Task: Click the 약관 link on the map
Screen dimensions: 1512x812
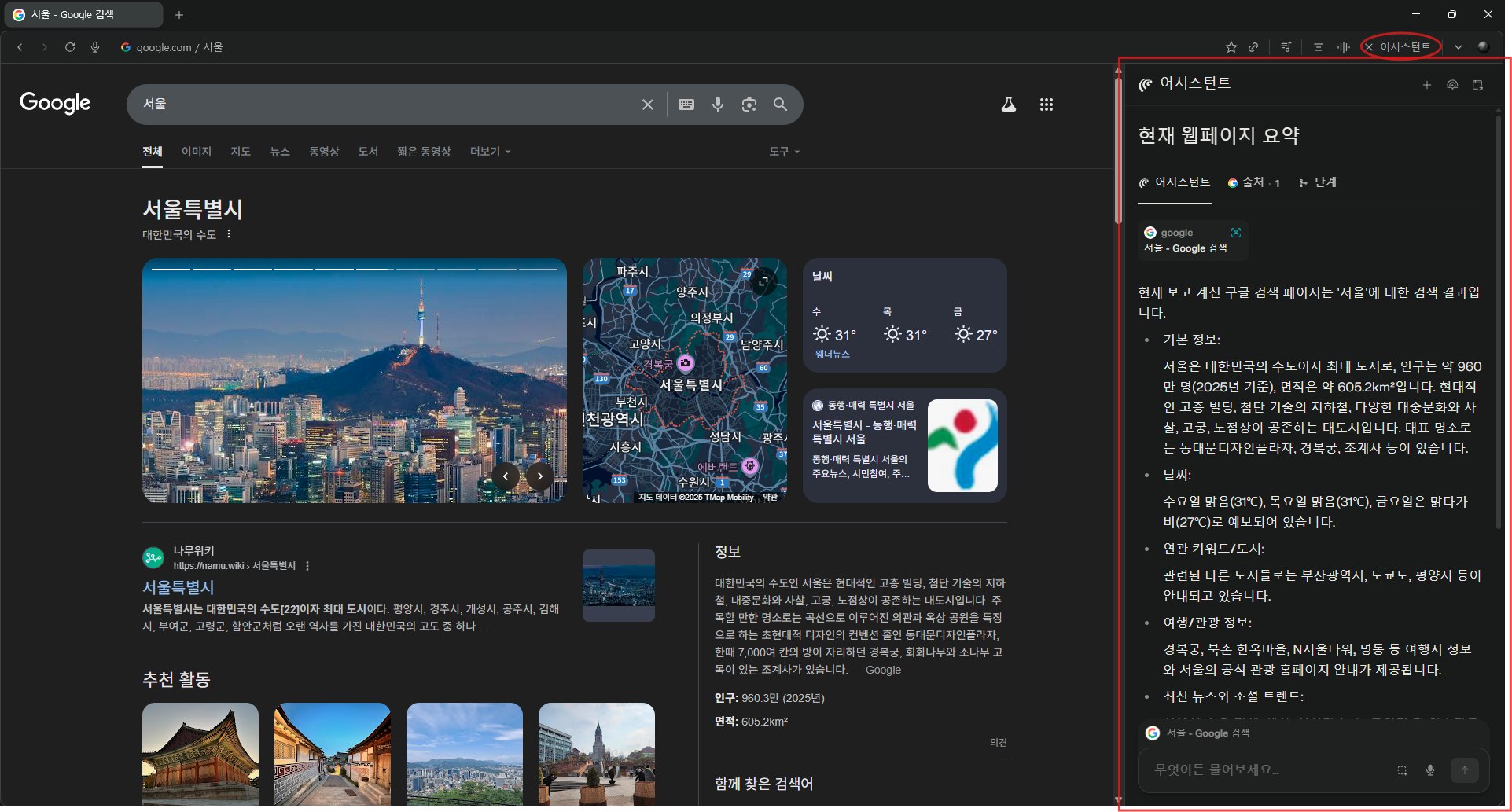Action: pos(771,497)
